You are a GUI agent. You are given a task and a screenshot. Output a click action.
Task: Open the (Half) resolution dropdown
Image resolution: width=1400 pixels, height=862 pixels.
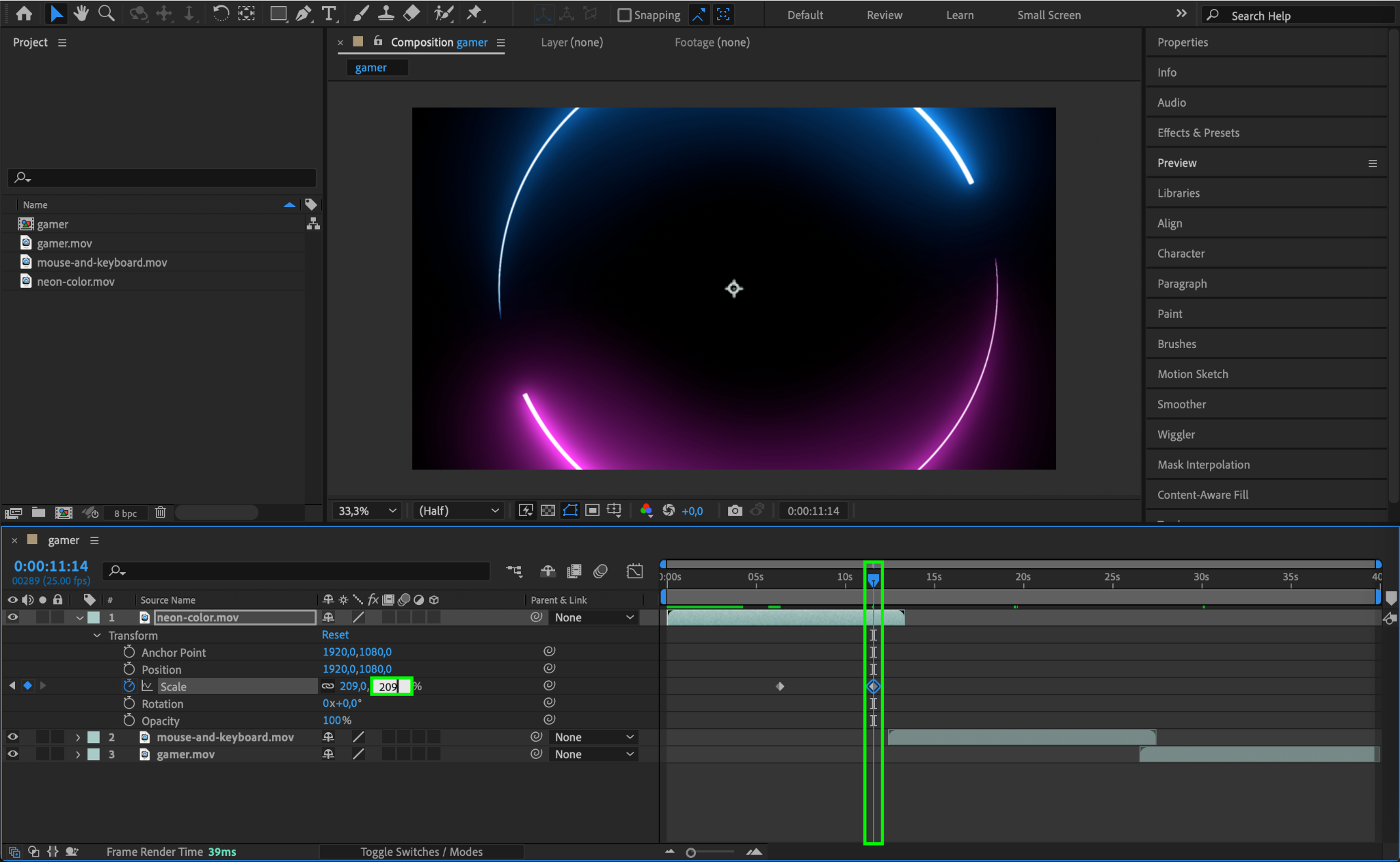[x=458, y=511]
